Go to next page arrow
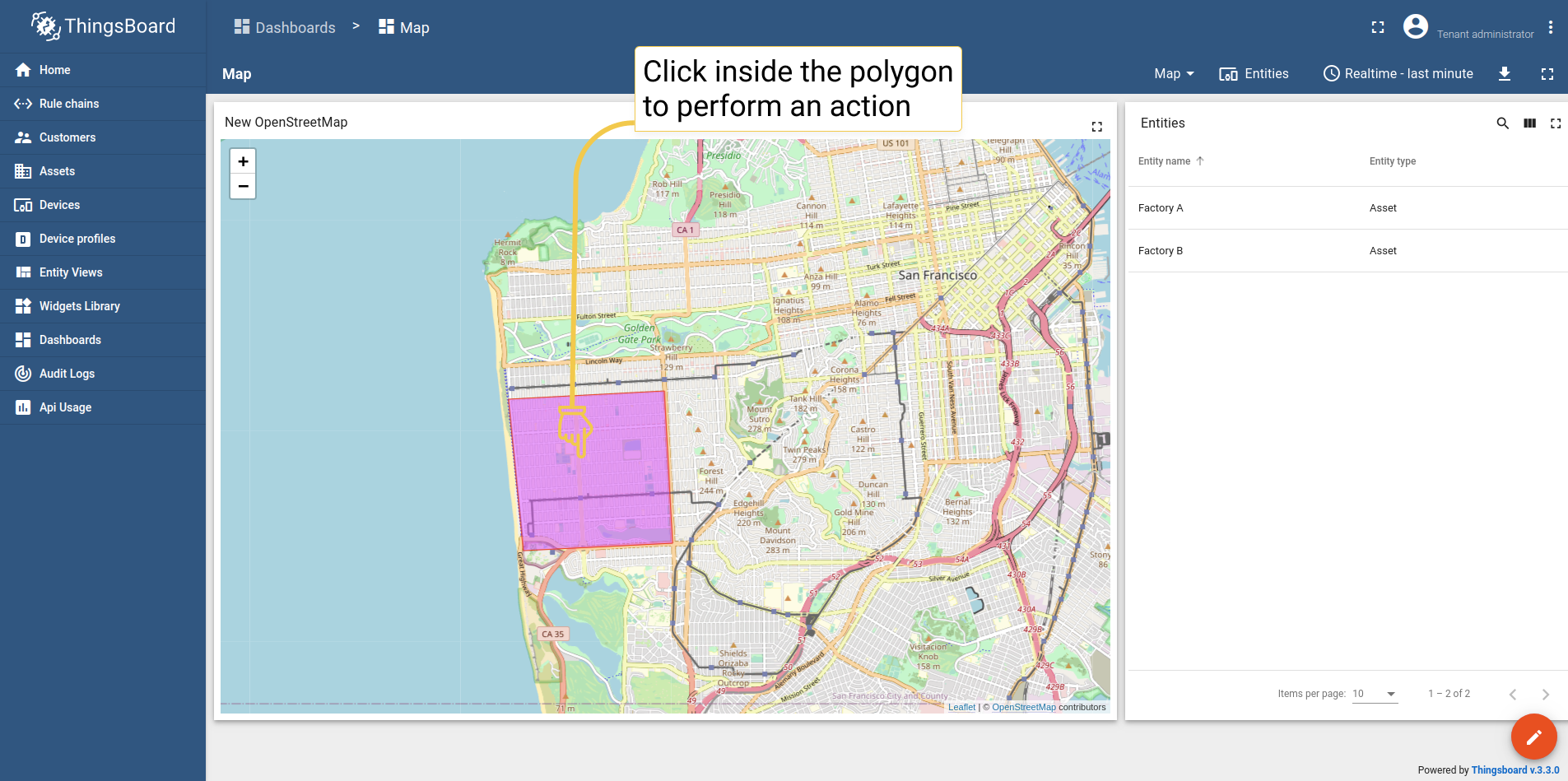 (1546, 695)
